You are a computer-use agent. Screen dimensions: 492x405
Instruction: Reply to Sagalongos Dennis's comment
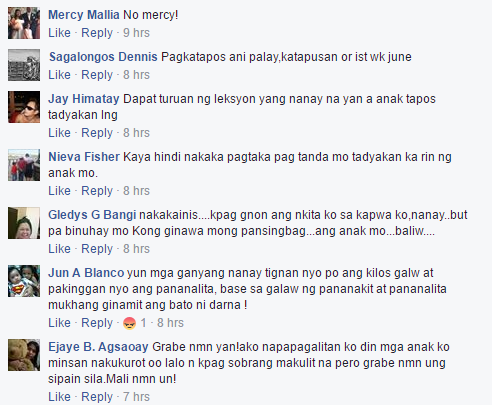(x=97, y=75)
